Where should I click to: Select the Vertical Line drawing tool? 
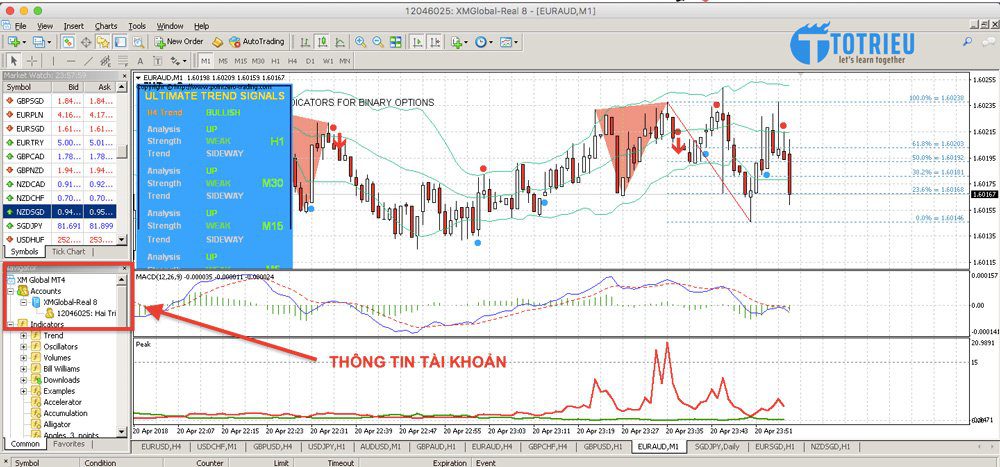click(x=54, y=61)
